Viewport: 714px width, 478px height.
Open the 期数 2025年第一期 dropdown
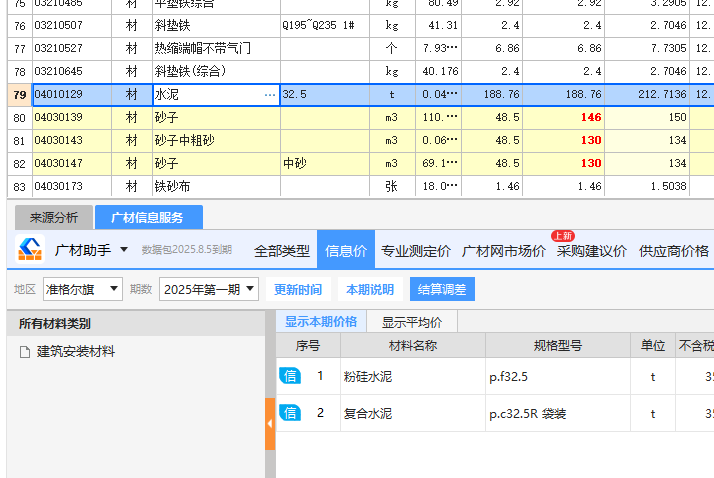pos(209,289)
